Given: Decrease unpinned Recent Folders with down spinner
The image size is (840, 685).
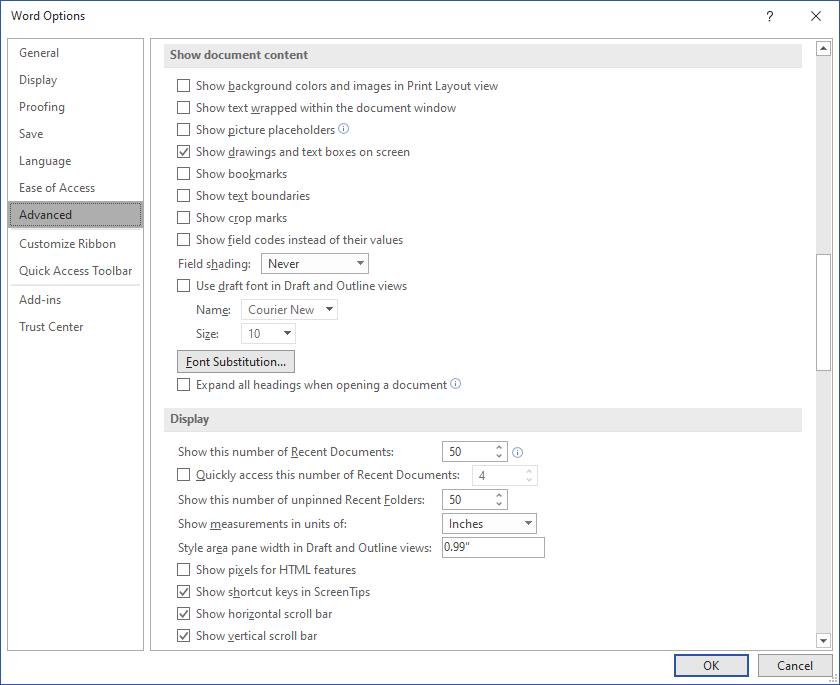Looking at the screenshot, I should [499, 505].
